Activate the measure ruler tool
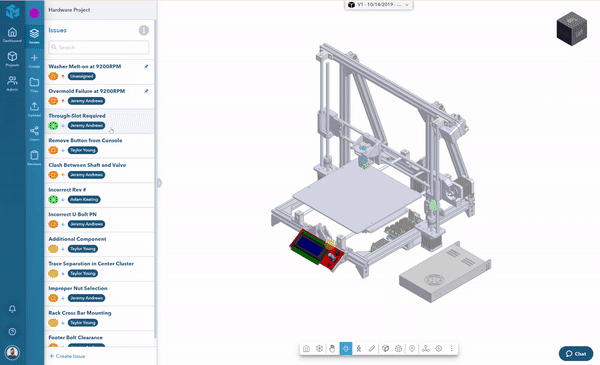 click(372, 349)
